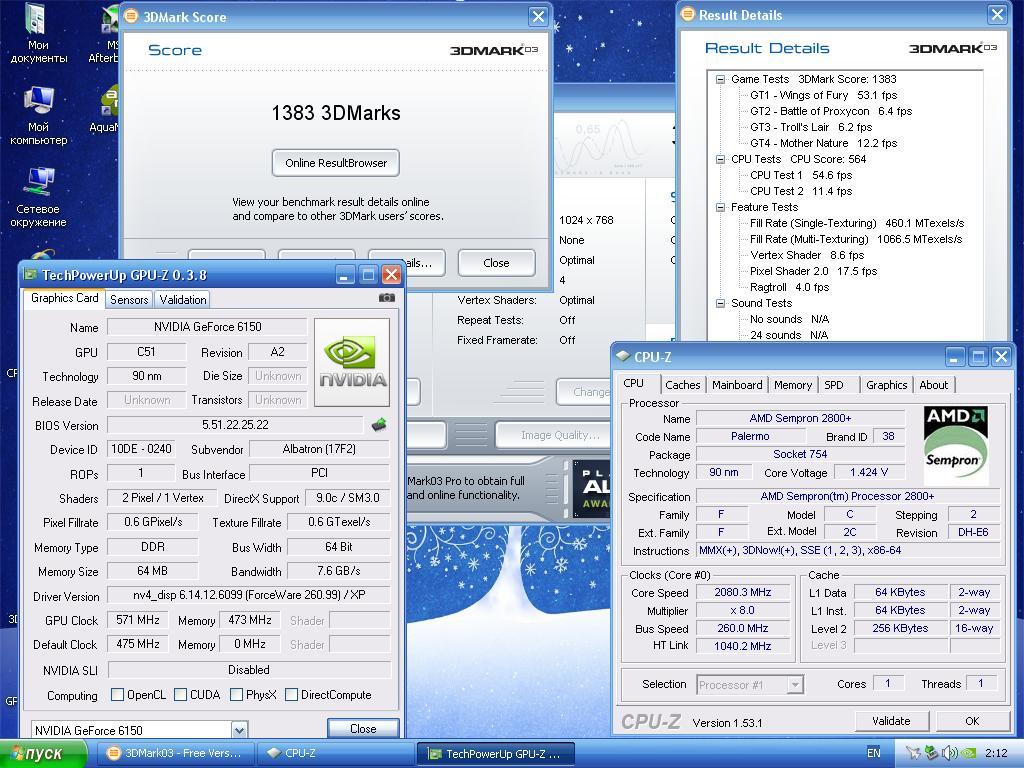
Task: Select Fill Rate (Single-Texturing) row
Action: click(x=857, y=223)
